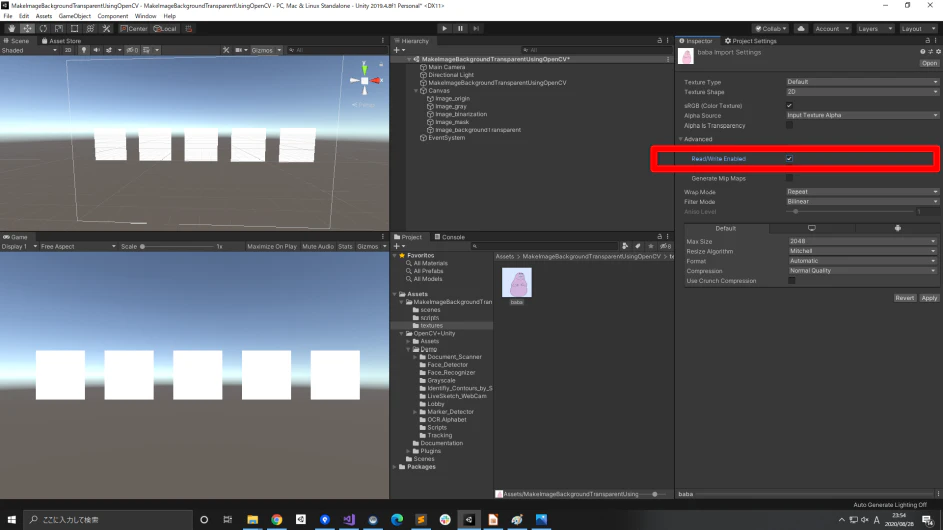Select the Rect transform tool

pos(75,28)
